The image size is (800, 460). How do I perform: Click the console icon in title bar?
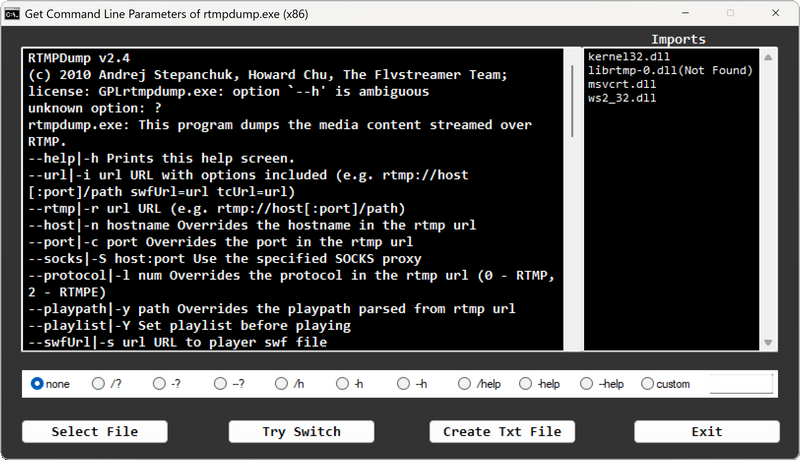(12, 14)
